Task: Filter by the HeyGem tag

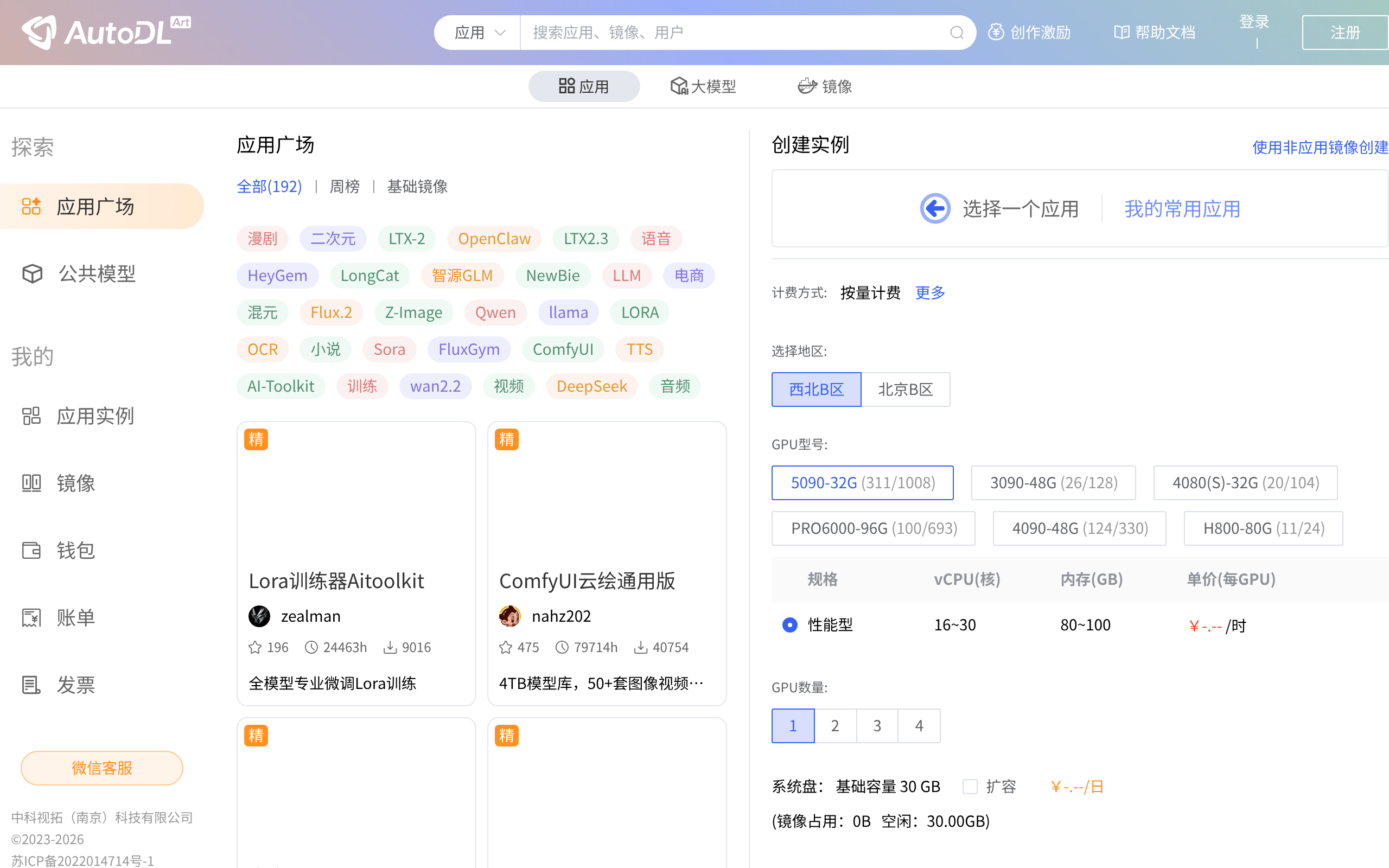Action: [x=277, y=275]
